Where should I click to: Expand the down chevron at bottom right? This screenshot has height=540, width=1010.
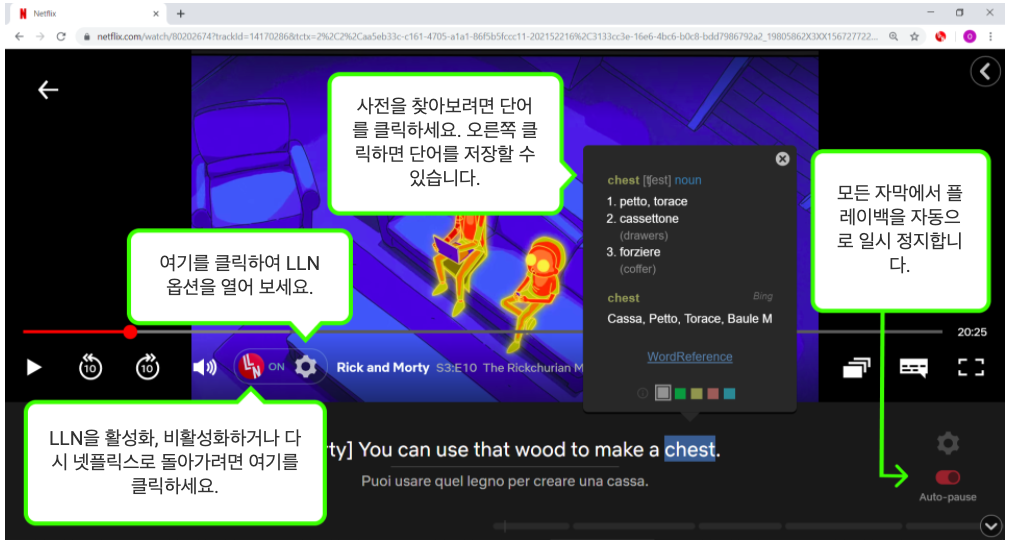coord(990,526)
